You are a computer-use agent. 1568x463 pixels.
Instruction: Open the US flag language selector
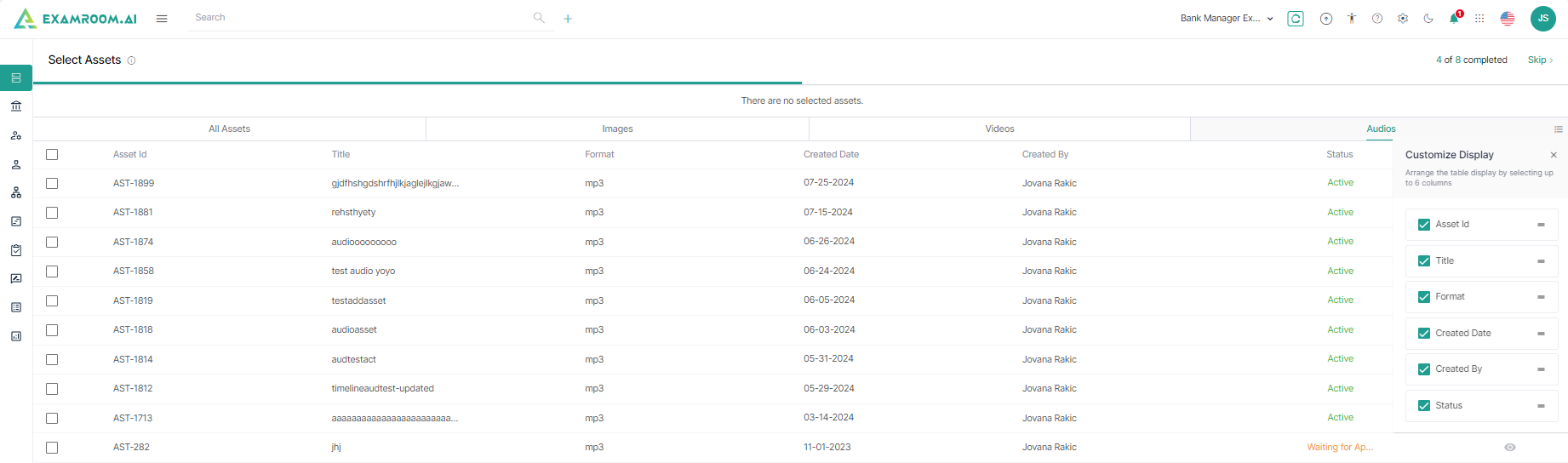pyautogui.click(x=1508, y=19)
